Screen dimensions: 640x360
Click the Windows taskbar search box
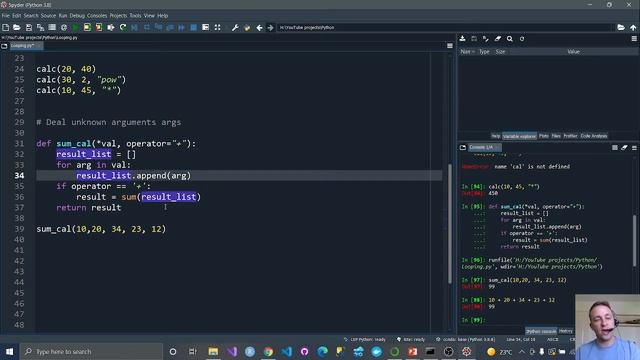point(91,351)
